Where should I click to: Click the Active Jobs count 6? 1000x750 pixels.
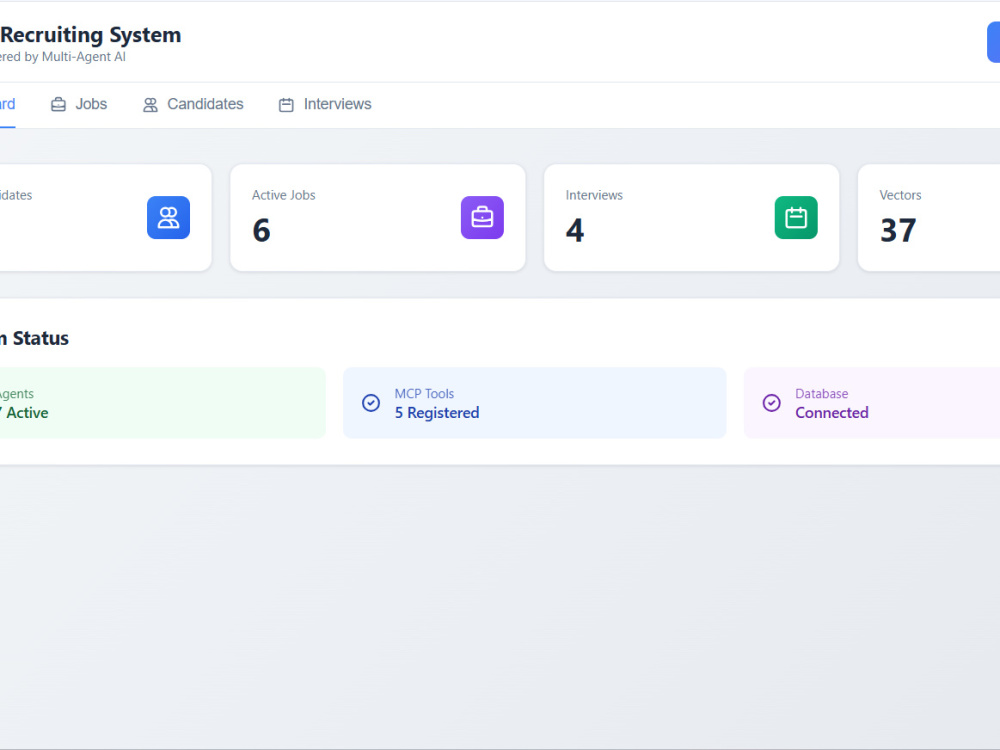coord(261,230)
